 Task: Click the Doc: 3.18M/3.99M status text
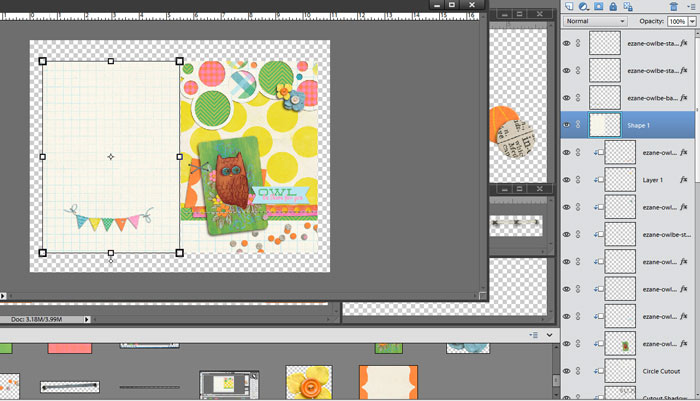coord(37,319)
